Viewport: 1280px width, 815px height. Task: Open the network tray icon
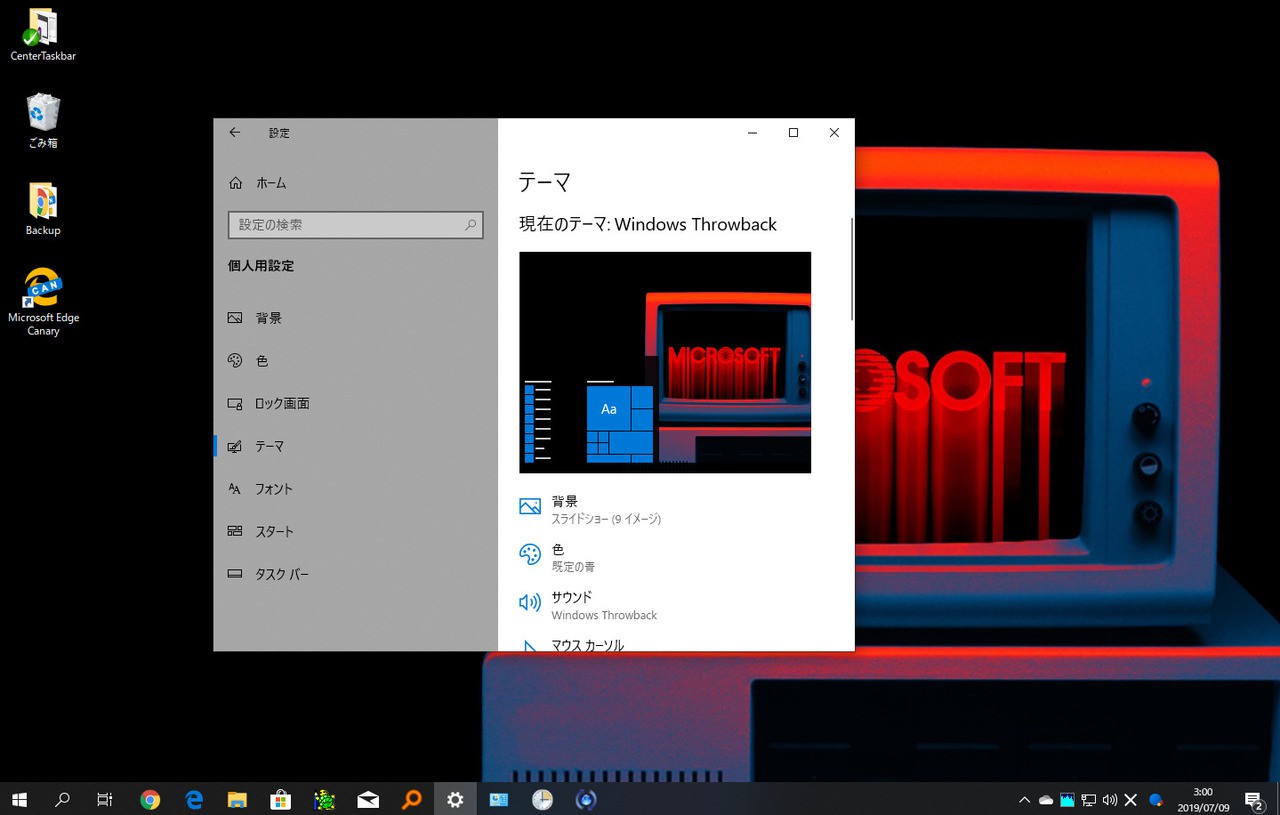pos(1089,800)
